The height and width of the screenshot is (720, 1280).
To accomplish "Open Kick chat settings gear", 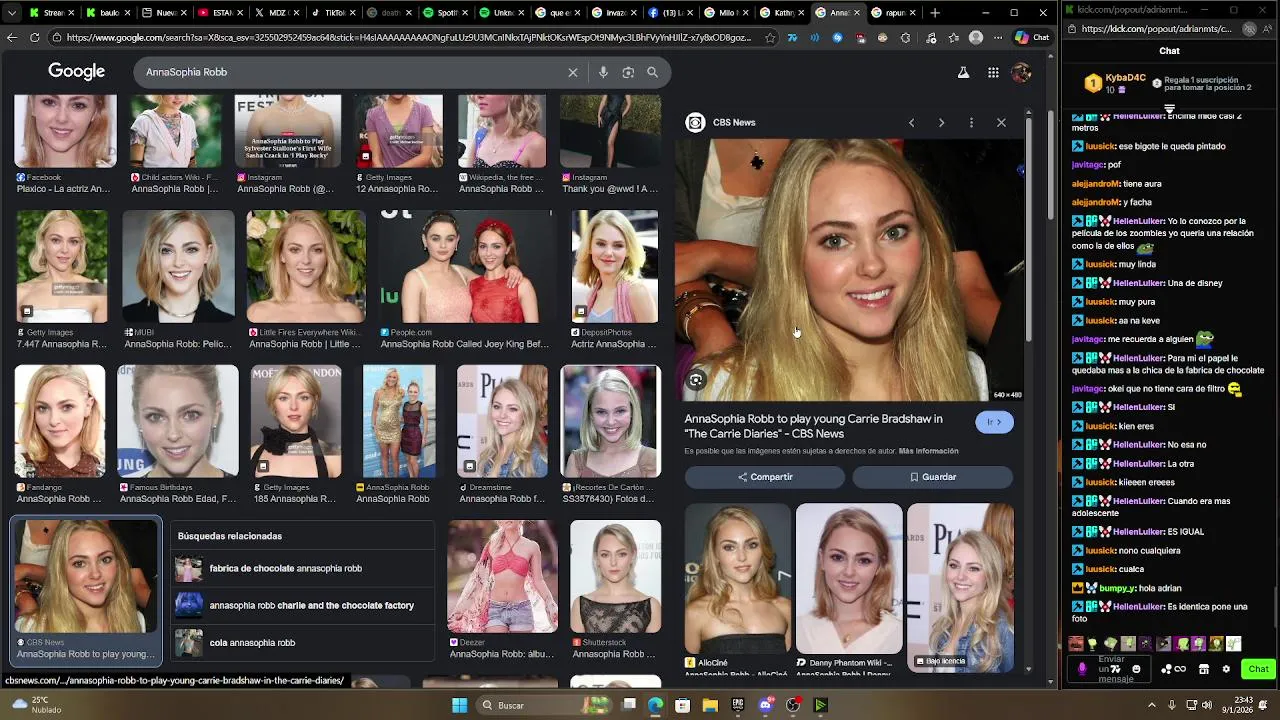I will coord(1226,669).
